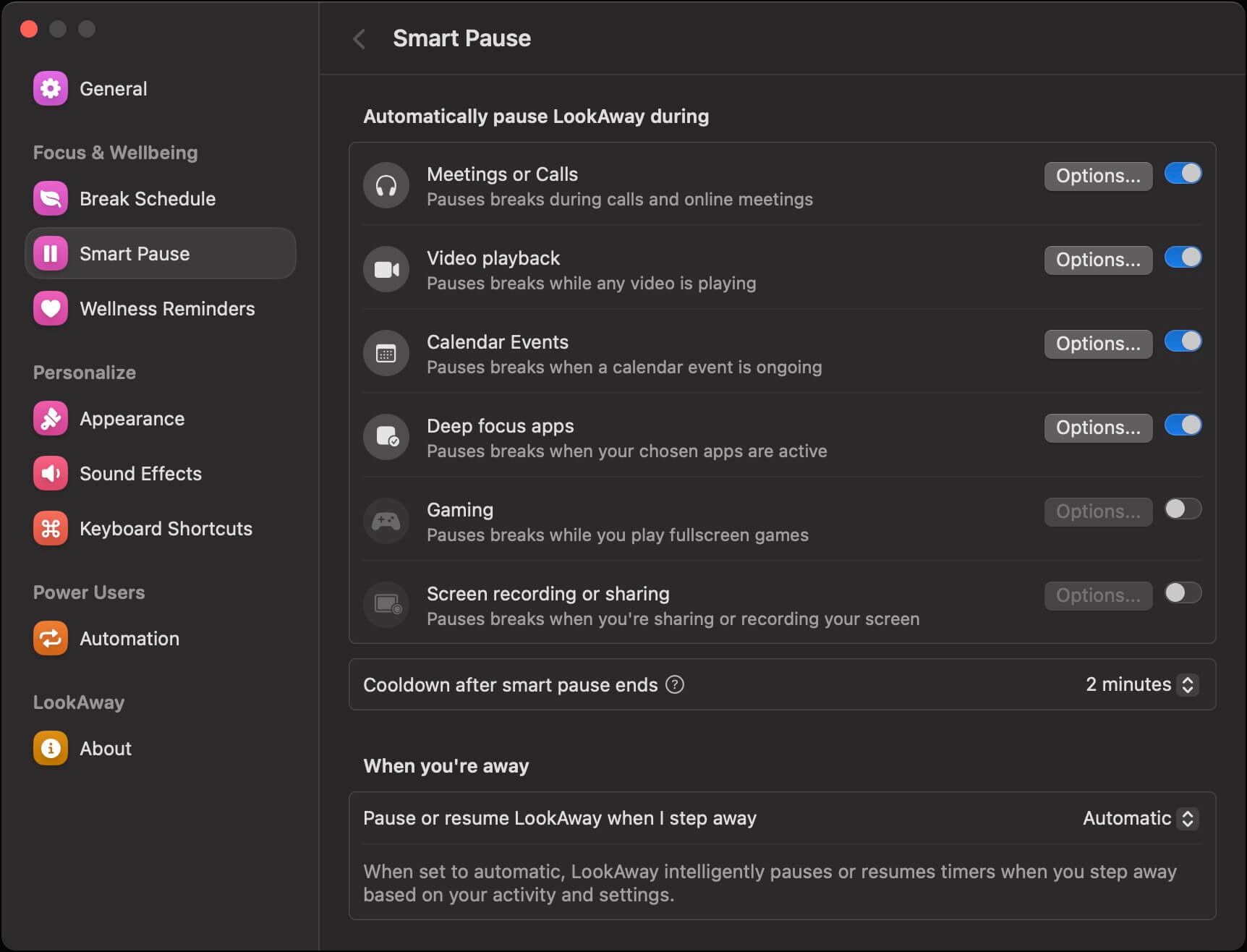Disable the Meetings or Calls toggle
The height and width of the screenshot is (952, 1247).
[1183, 174]
